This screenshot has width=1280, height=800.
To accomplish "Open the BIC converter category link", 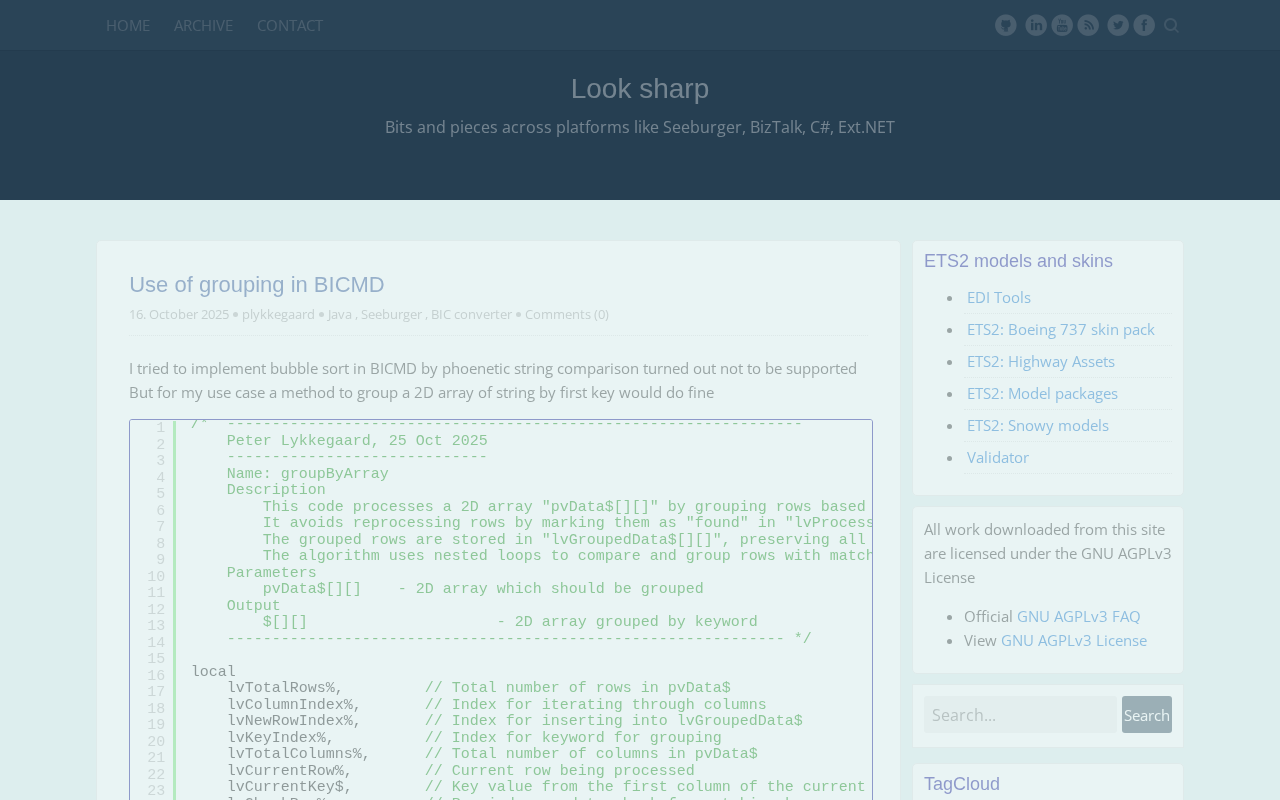I will coord(471,314).
